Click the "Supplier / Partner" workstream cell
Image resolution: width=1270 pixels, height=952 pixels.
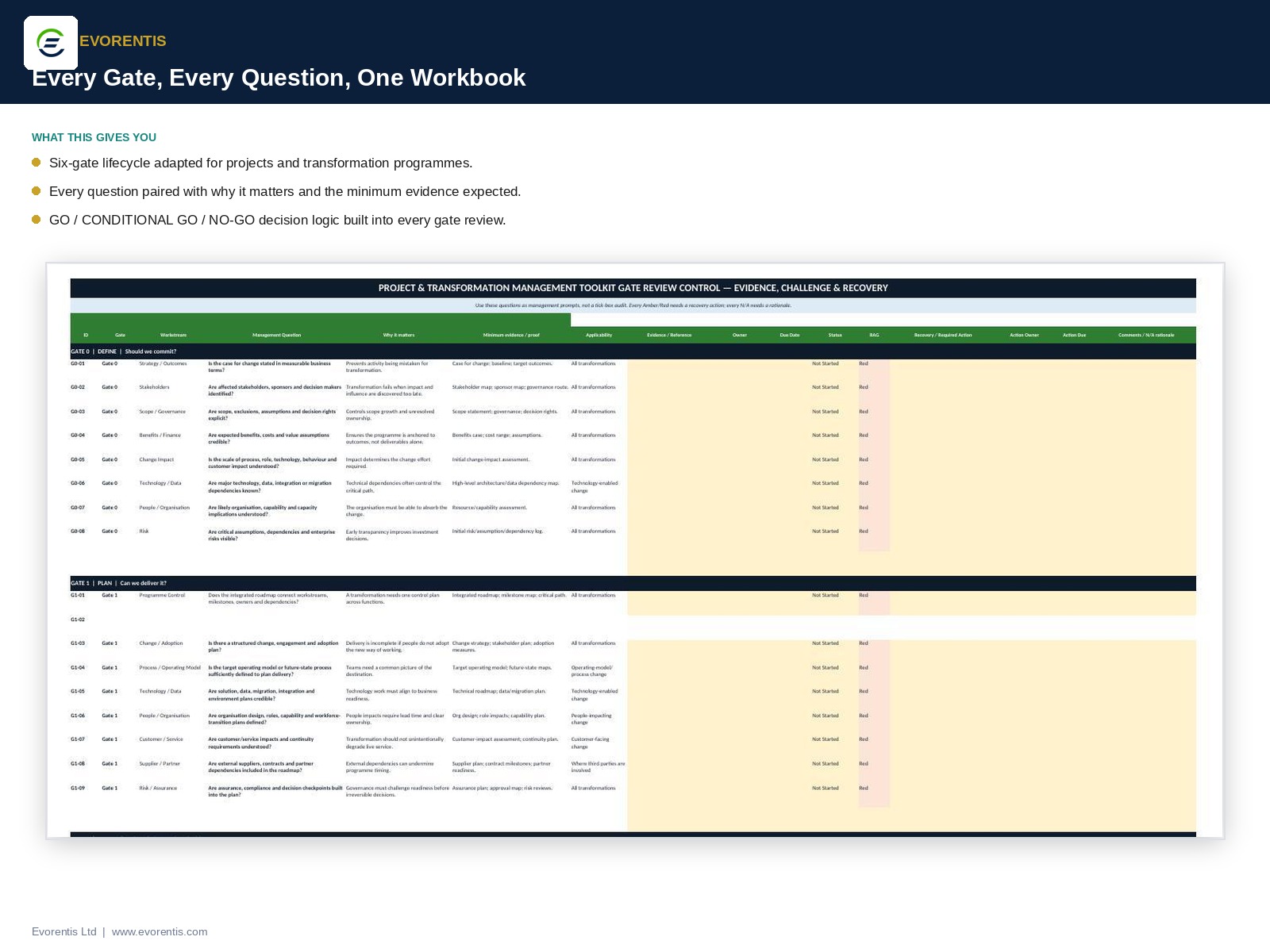[x=160, y=763]
